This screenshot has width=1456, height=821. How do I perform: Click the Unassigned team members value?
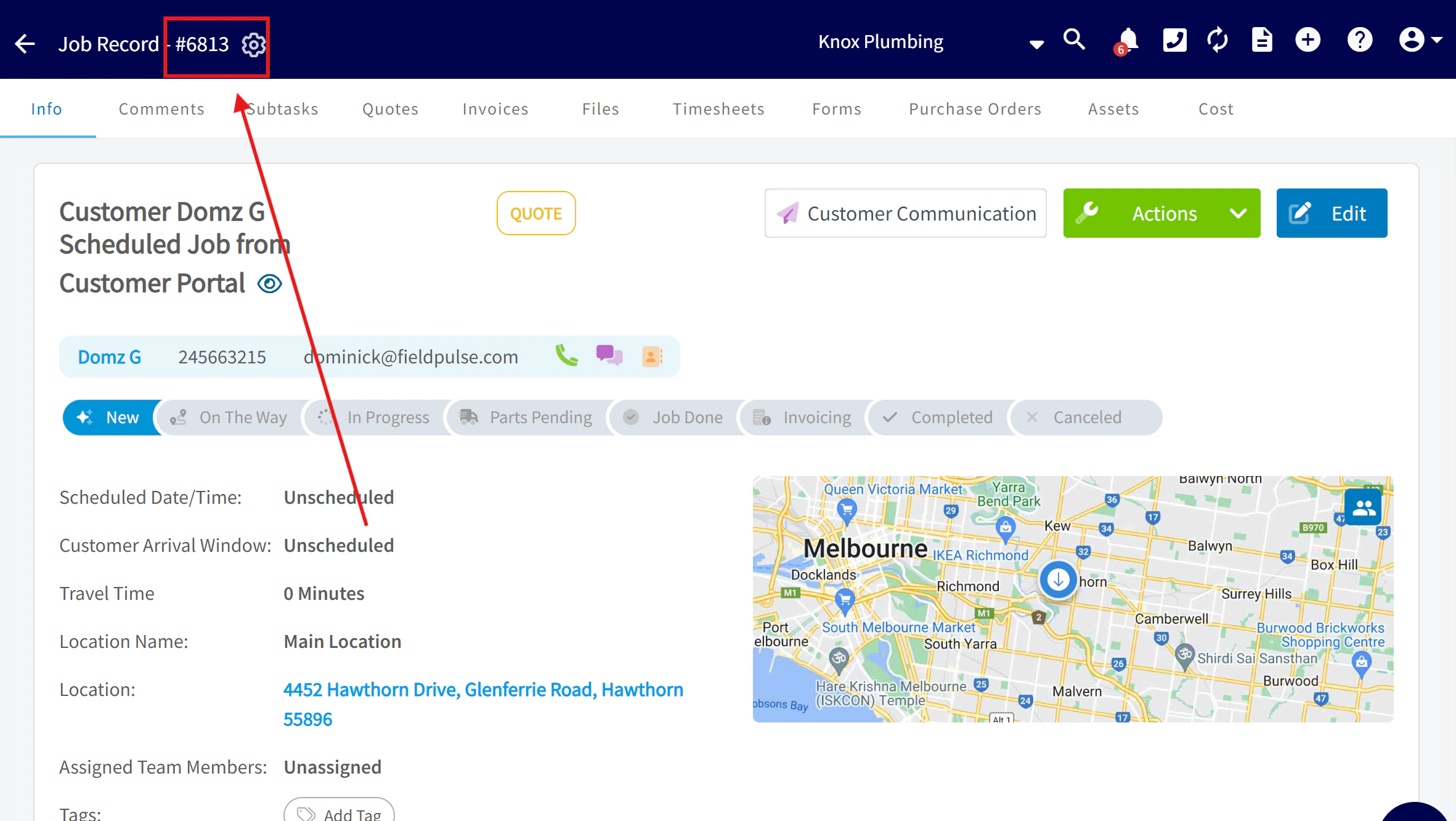point(333,767)
